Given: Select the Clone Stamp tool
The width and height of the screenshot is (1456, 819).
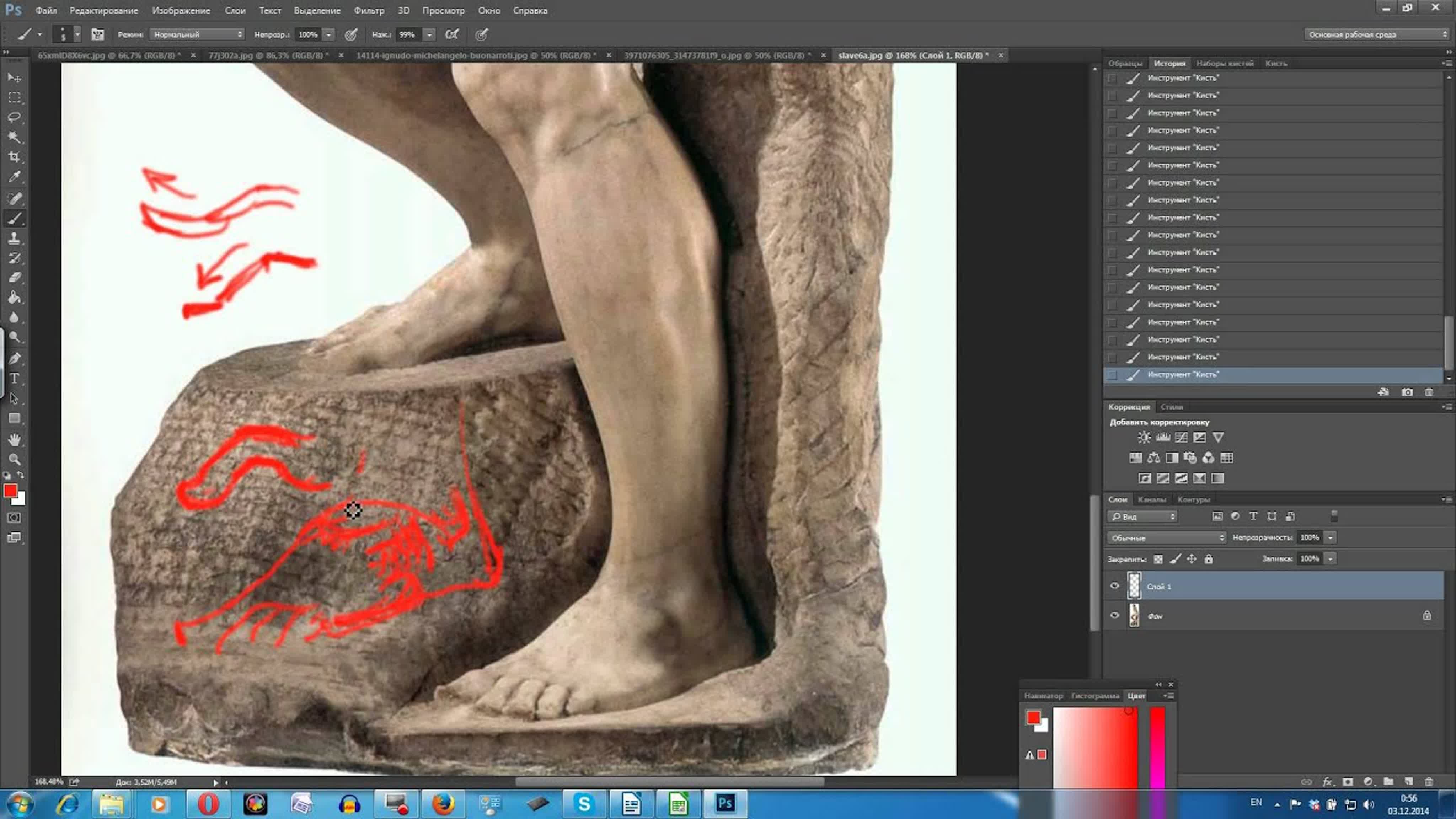Looking at the screenshot, I should [x=14, y=238].
